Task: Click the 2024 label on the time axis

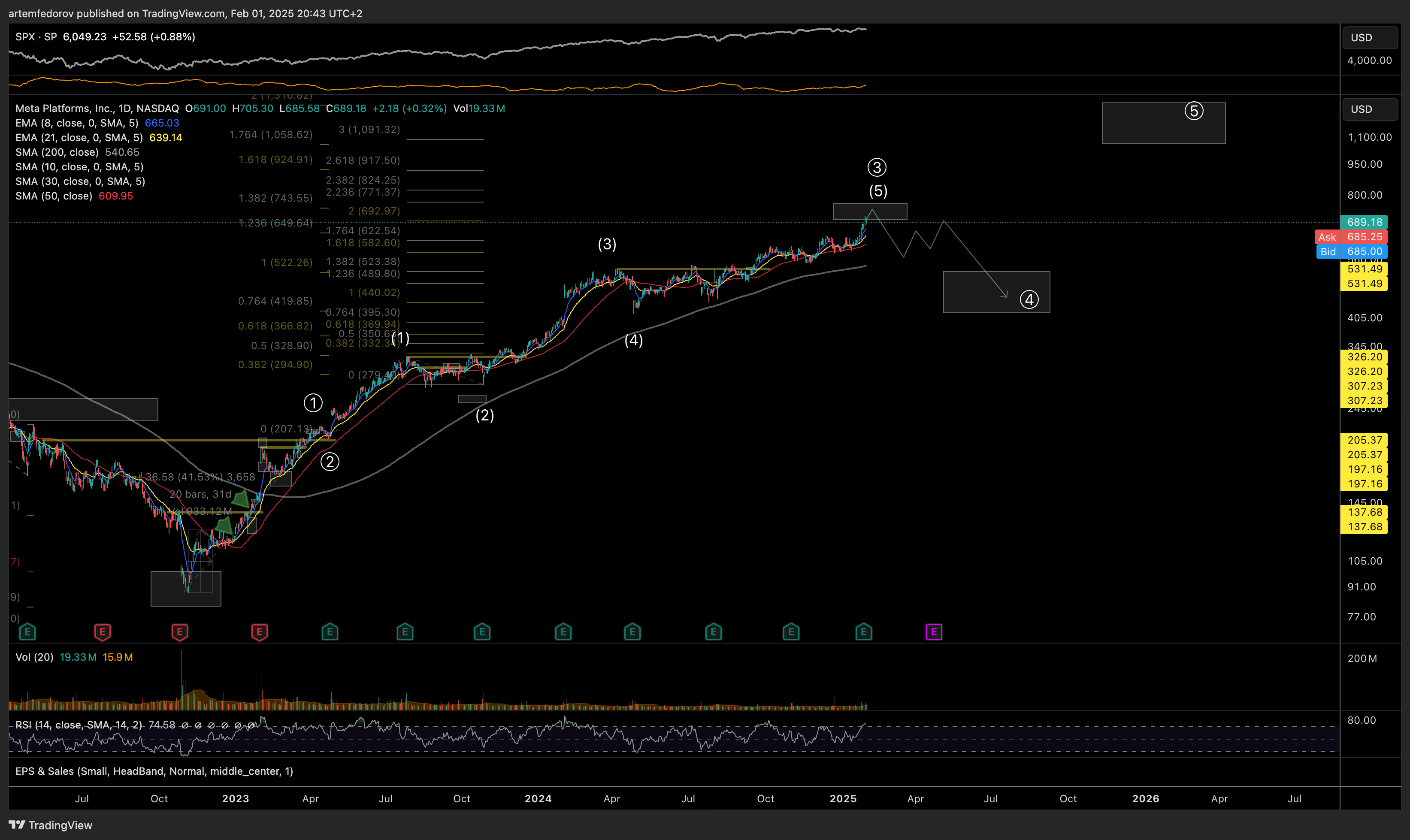Action: (538, 799)
